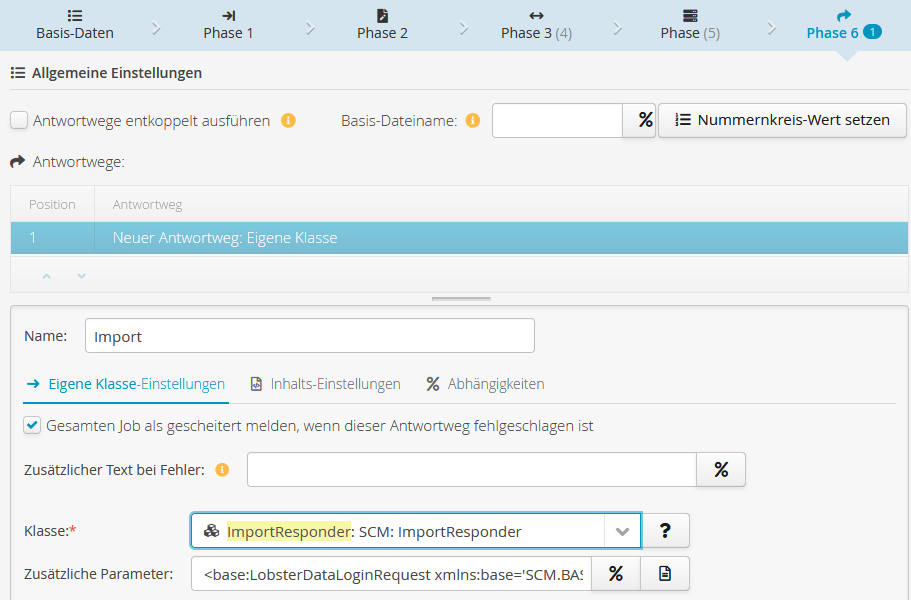
Task: Move Antwortweg up with arrow icon
Action: [46, 276]
